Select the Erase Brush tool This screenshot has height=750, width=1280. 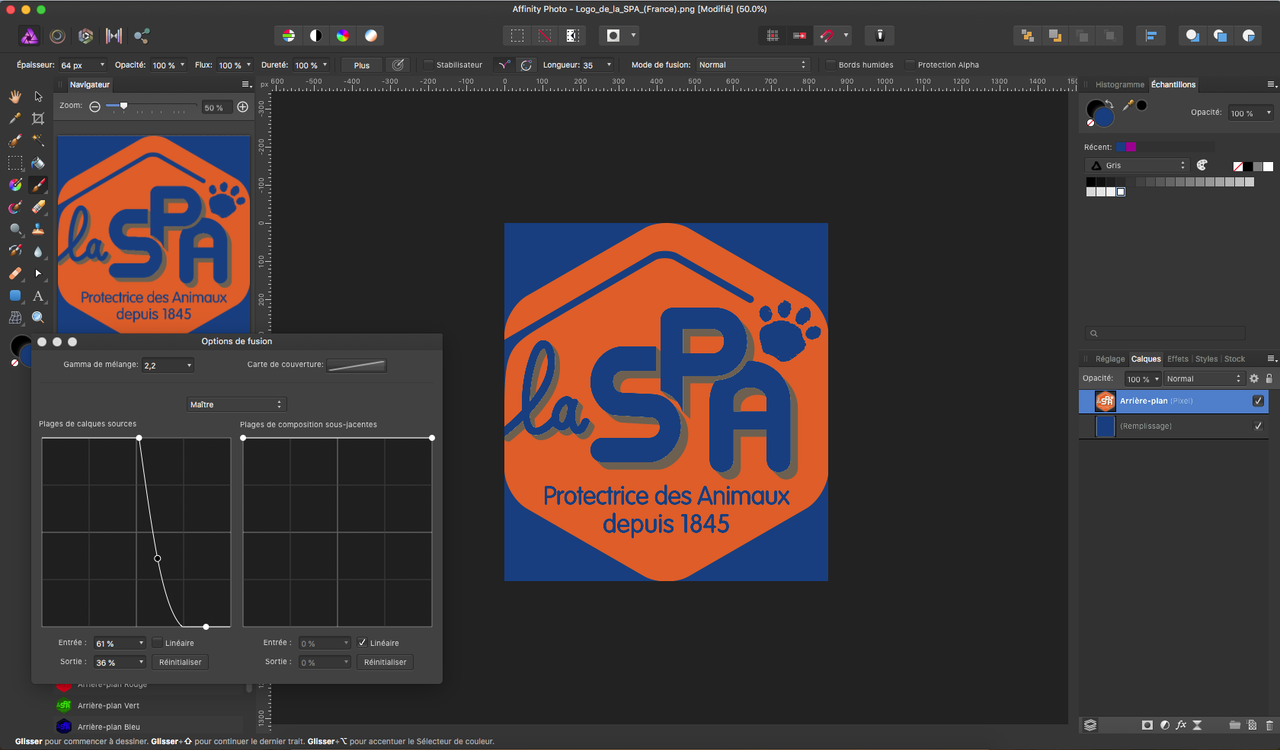[x=38, y=207]
